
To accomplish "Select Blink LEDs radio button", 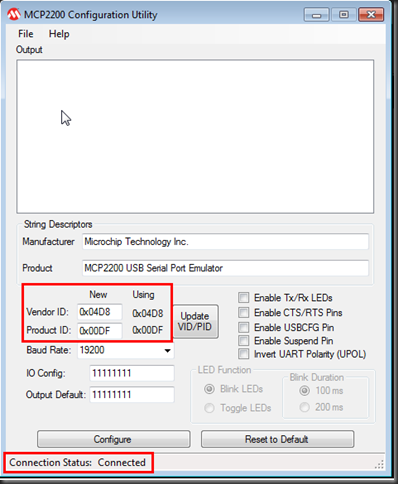I will [209, 389].
